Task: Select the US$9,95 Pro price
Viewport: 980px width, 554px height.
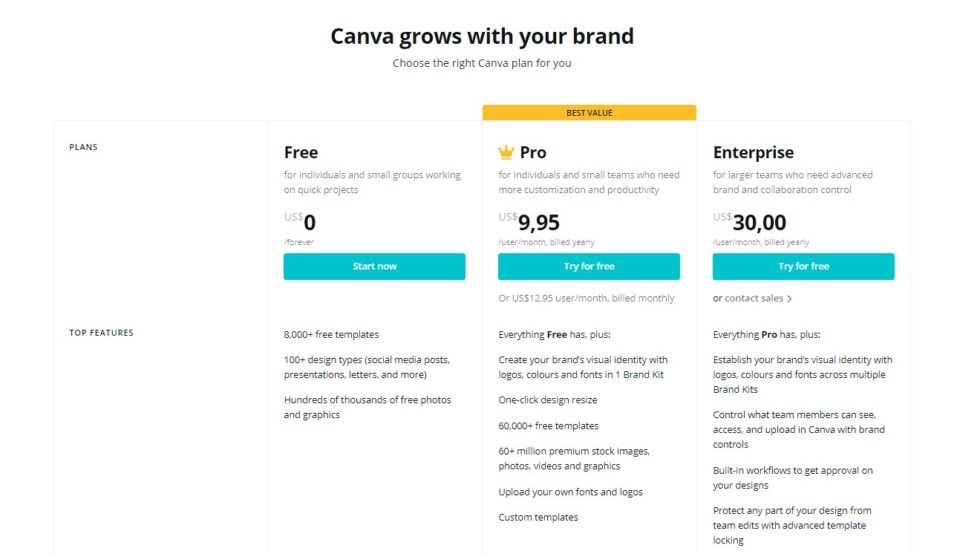Action: coord(529,222)
